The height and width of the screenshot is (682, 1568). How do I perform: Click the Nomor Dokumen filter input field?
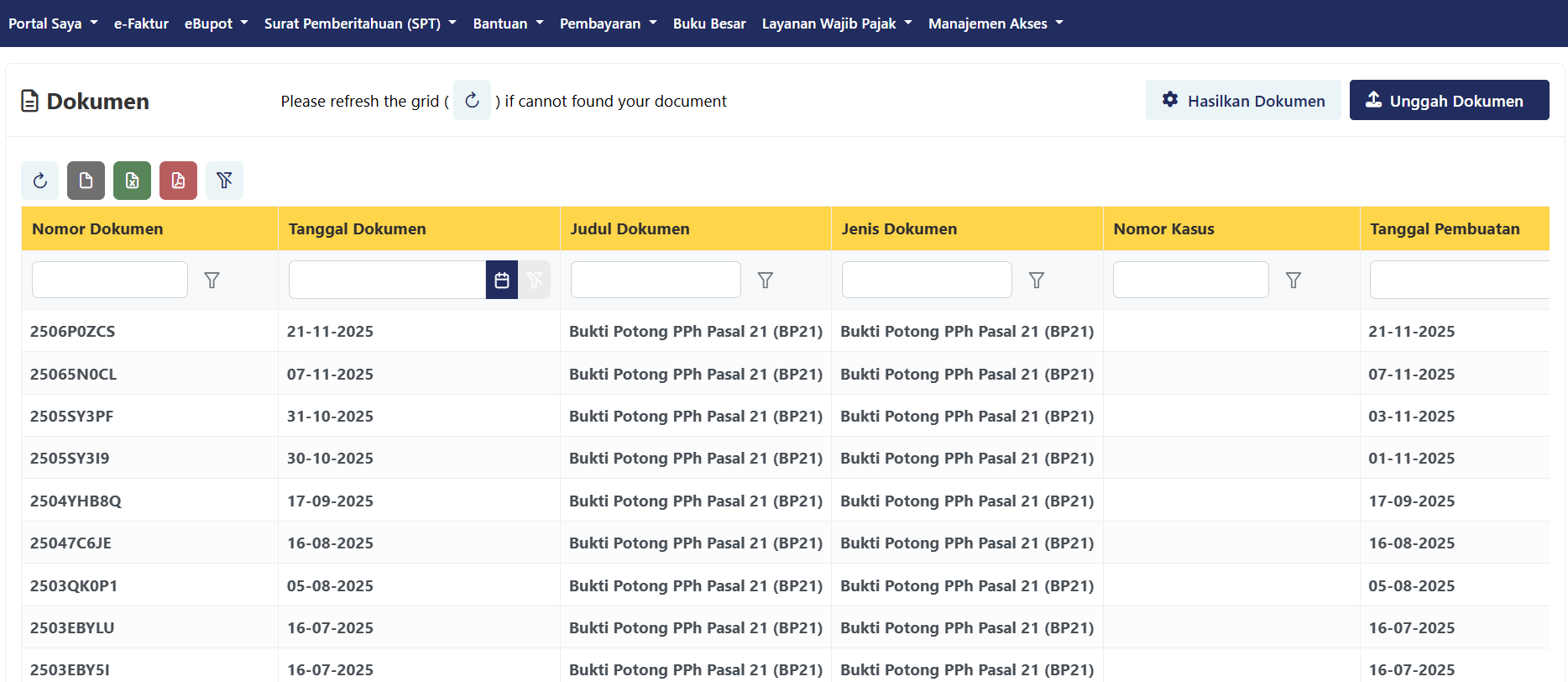point(110,280)
